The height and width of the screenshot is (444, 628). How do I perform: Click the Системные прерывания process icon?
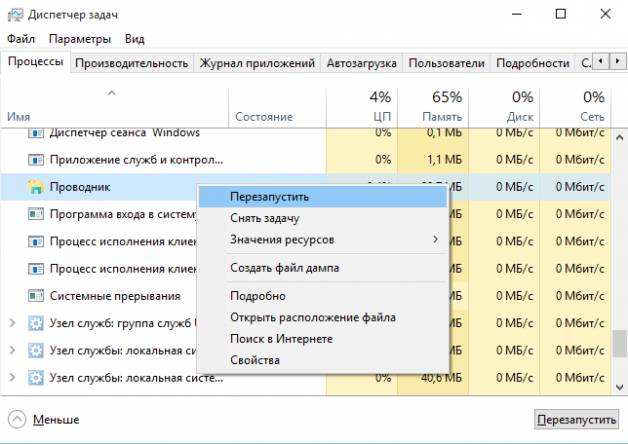pos(36,296)
